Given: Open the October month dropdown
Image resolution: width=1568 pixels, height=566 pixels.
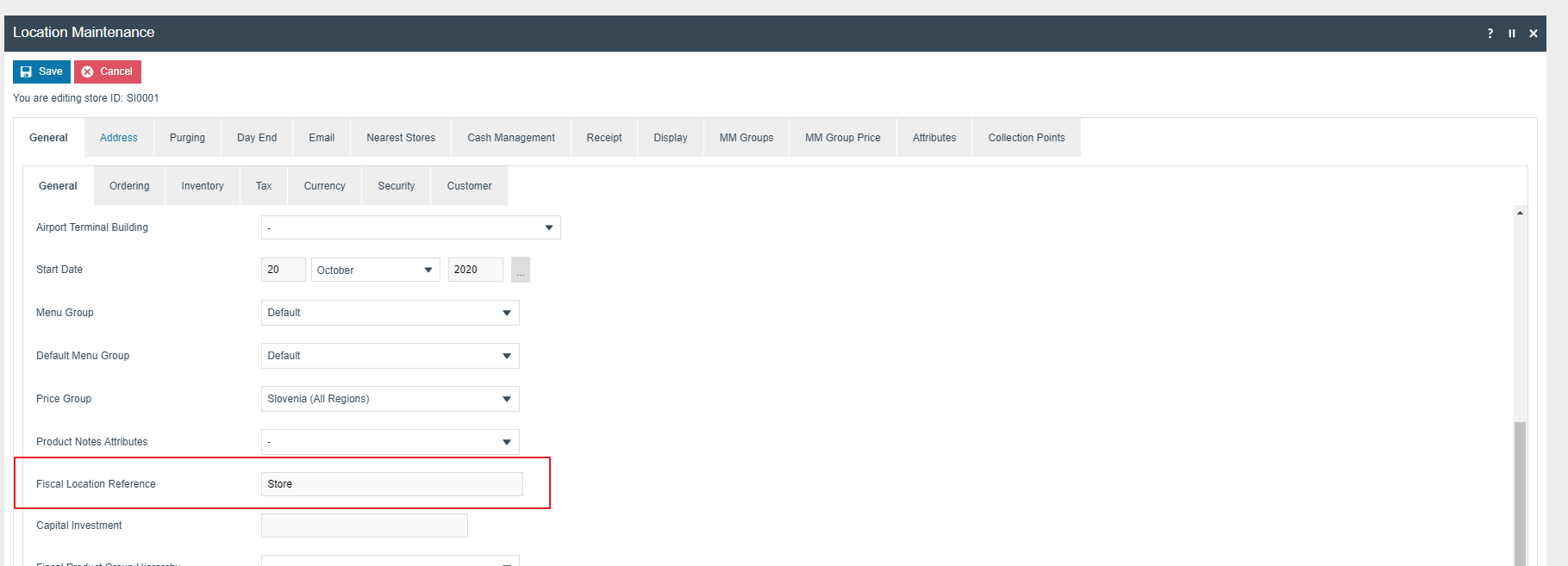Looking at the screenshot, I should coord(375,271).
